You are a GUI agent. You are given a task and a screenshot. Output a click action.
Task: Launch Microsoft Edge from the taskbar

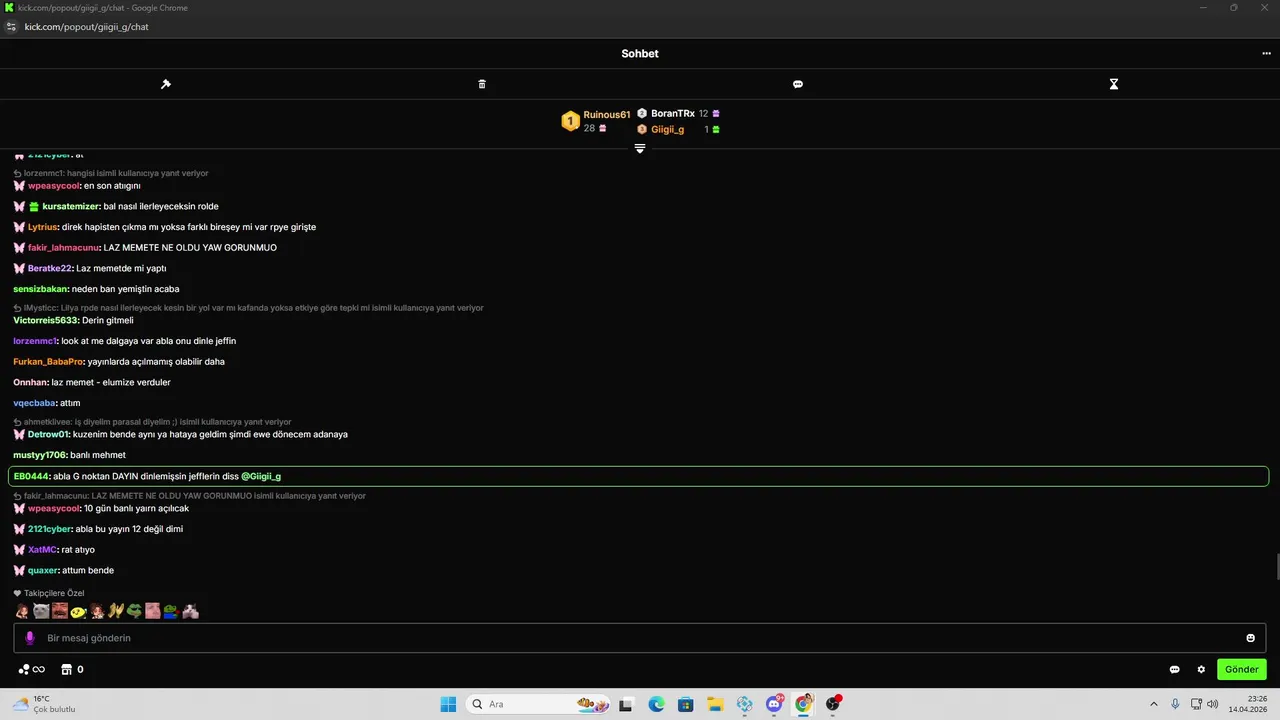click(x=656, y=704)
